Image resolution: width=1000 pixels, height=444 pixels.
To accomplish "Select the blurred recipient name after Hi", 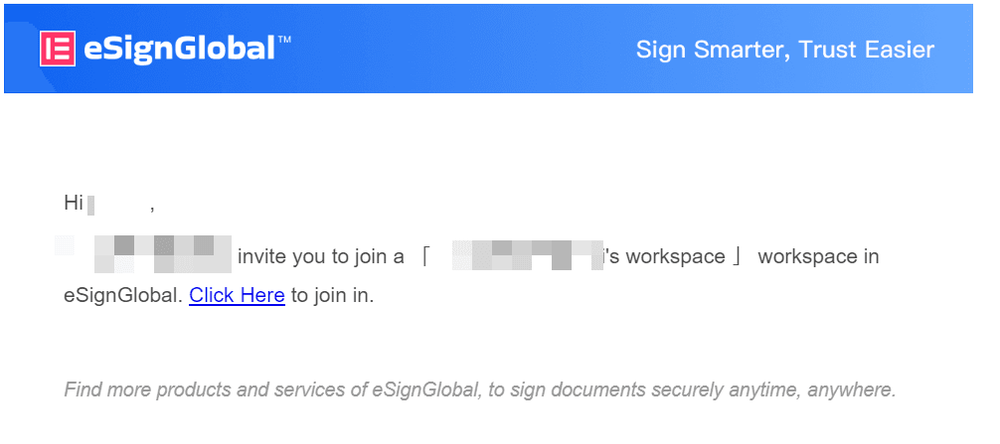I will [x=114, y=205].
